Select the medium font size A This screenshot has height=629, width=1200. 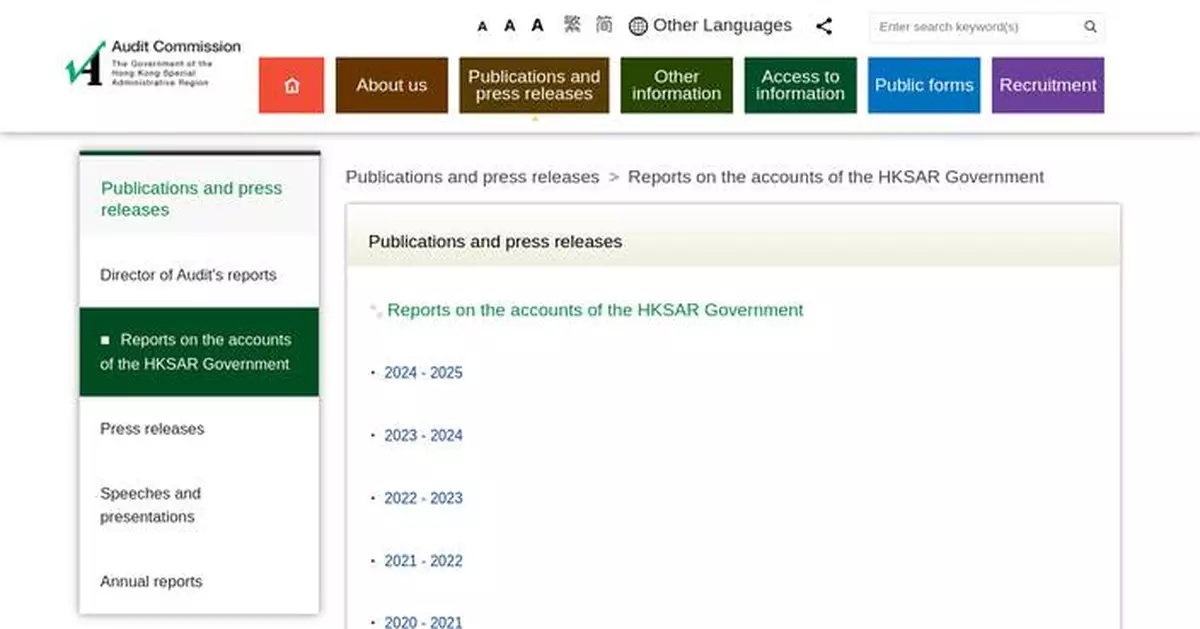click(x=509, y=26)
